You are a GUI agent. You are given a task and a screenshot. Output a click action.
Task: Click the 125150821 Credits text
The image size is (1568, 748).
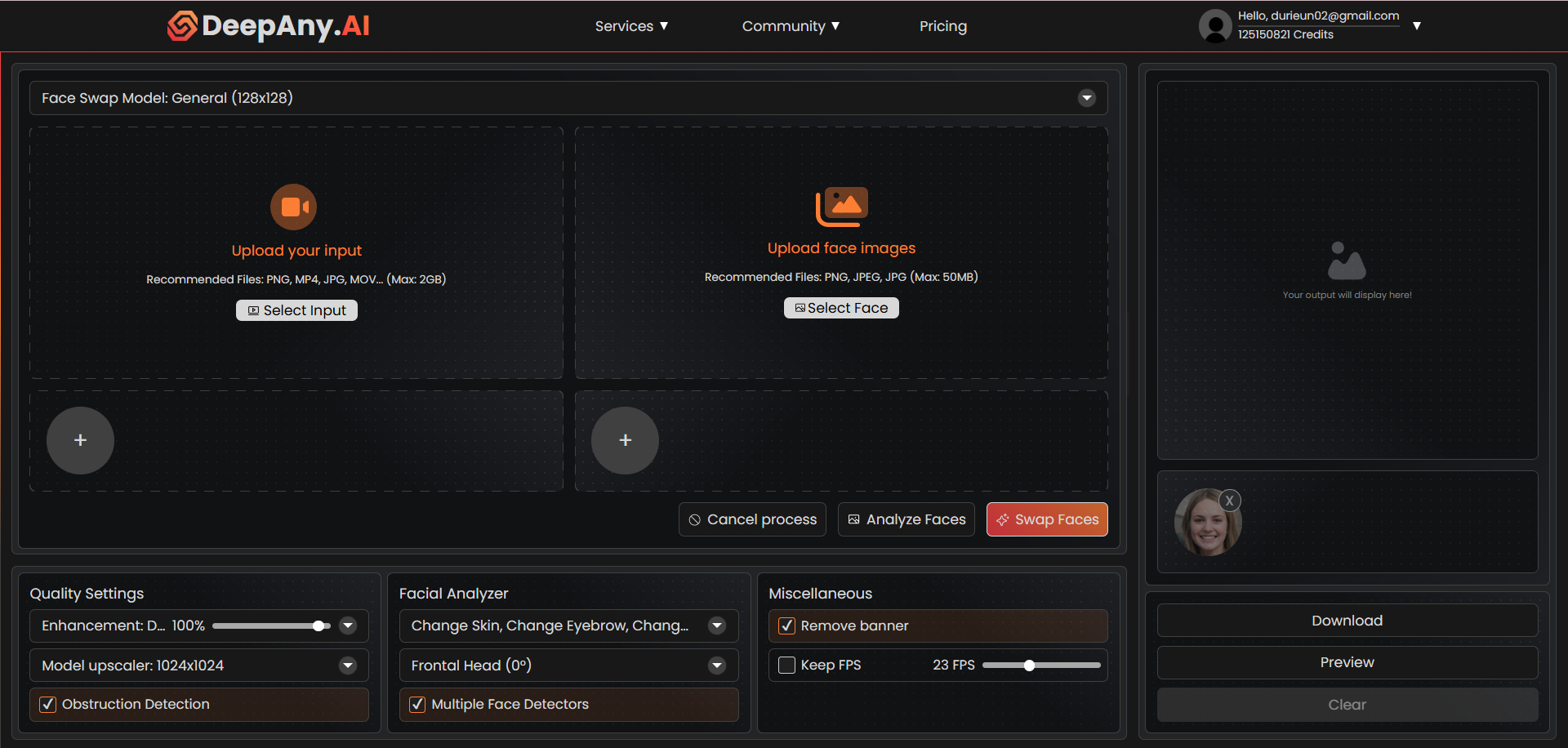pyautogui.click(x=1285, y=34)
